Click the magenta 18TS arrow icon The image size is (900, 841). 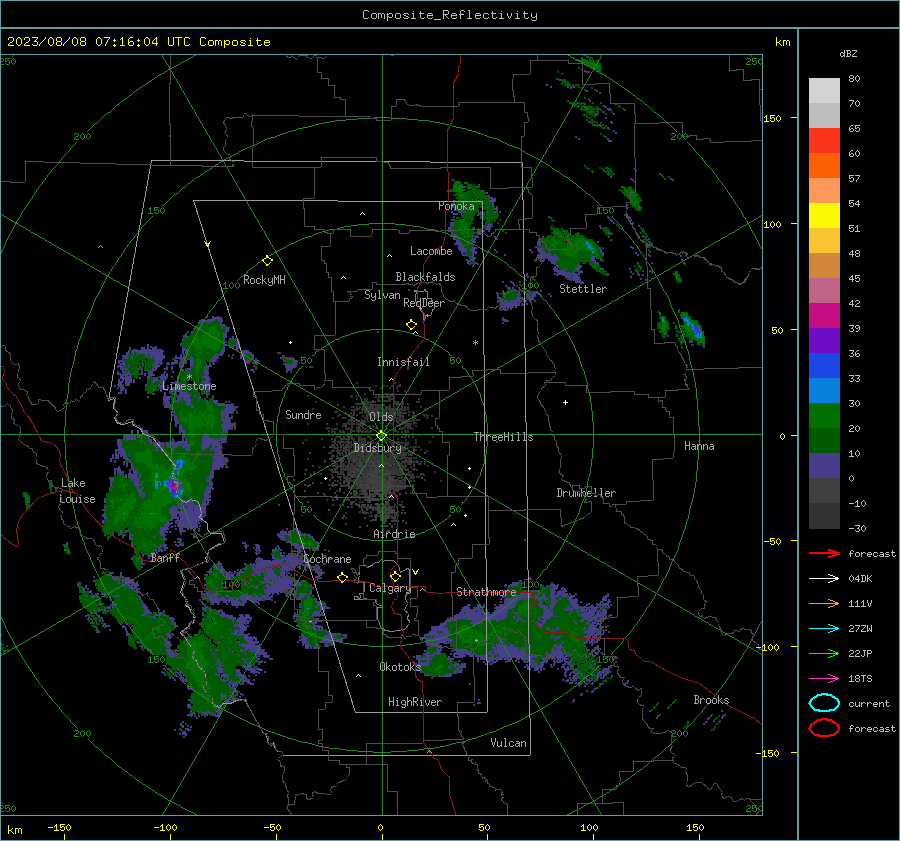point(824,679)
